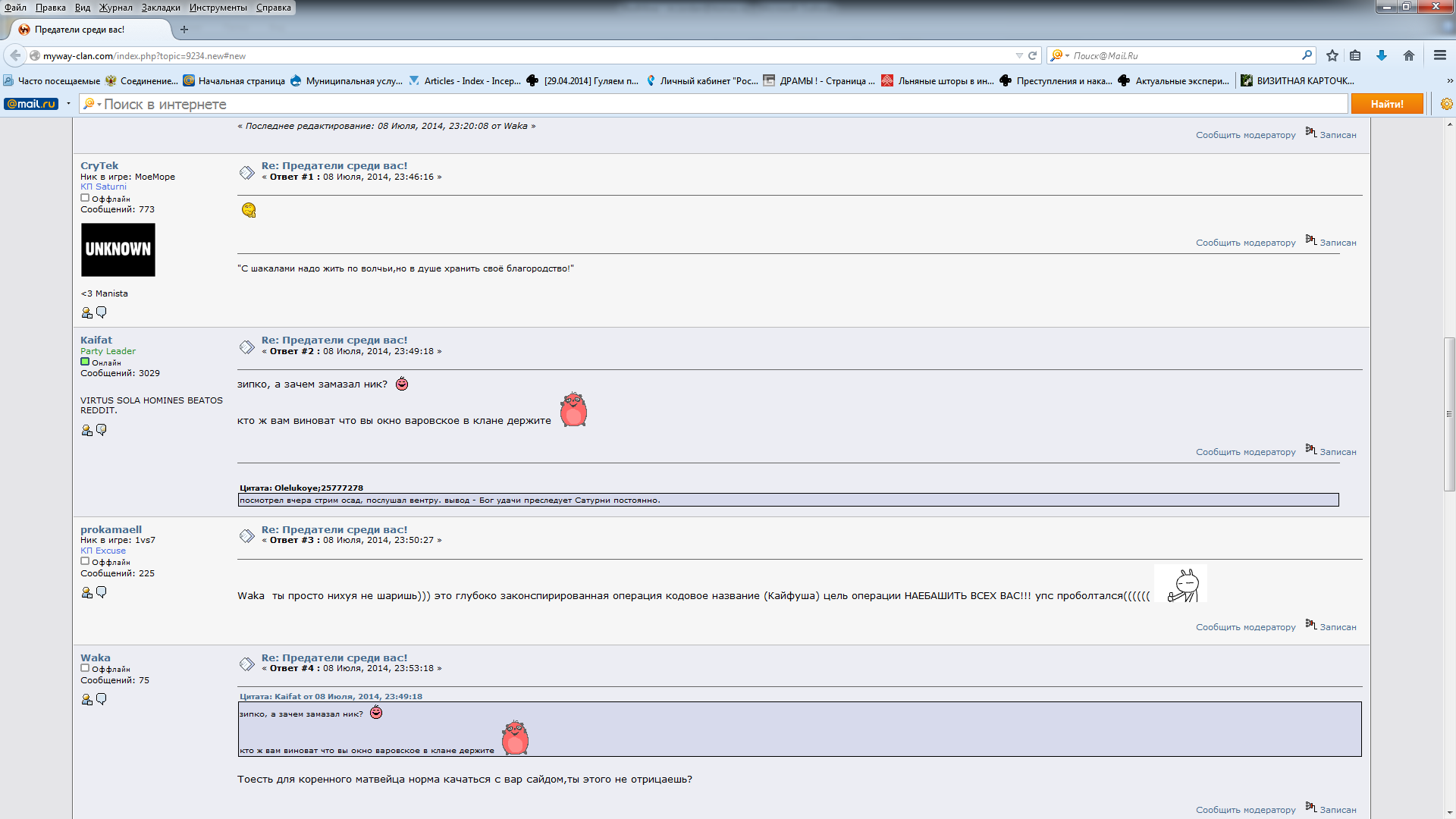Open the downloads arrow icon
Screen dimensions: 1456x819
tap(1382, 55)
